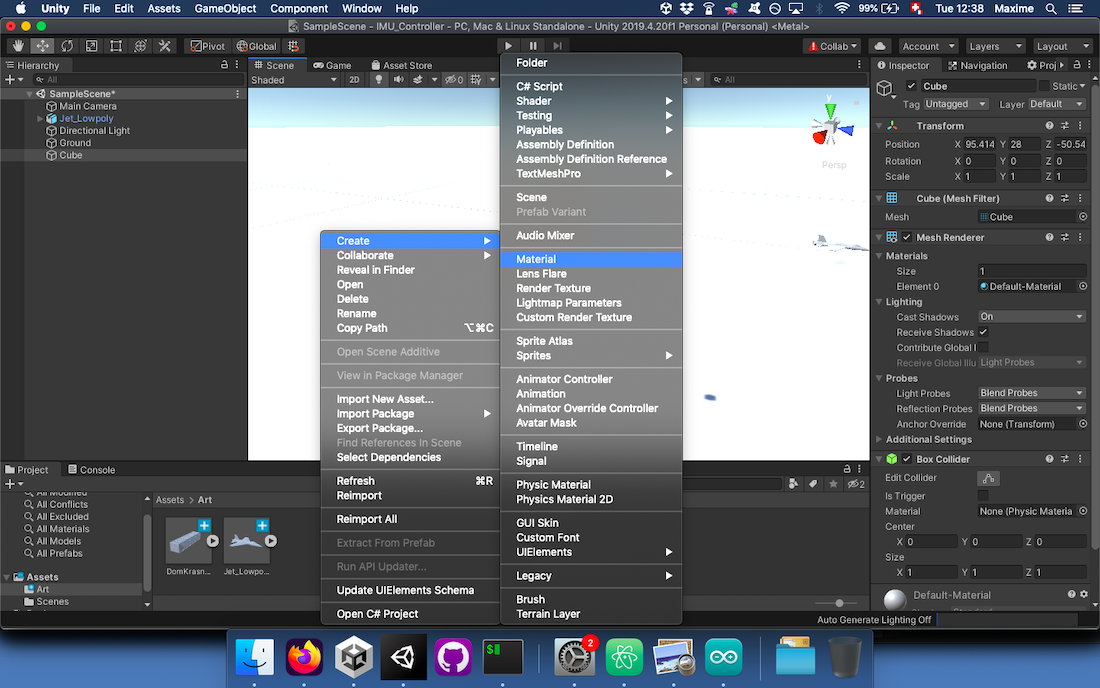Select the Move tool
The image size is (1100, 688).
click(43, 46)
